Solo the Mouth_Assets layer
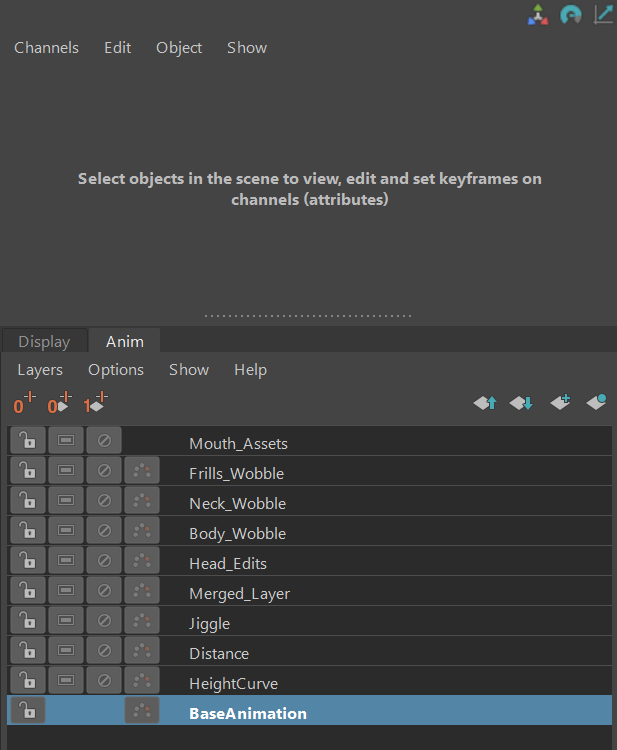 pyautogui.click(x=66, y=440)
